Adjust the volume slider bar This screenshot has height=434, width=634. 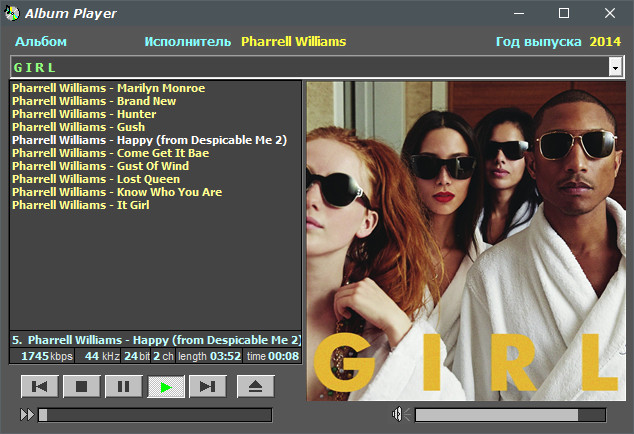tap(510, 415)
